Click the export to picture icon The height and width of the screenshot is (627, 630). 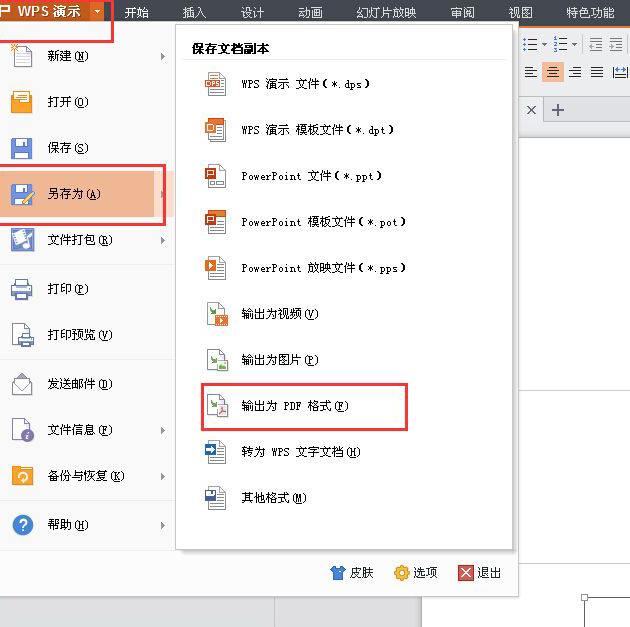(x=217, y=360)
